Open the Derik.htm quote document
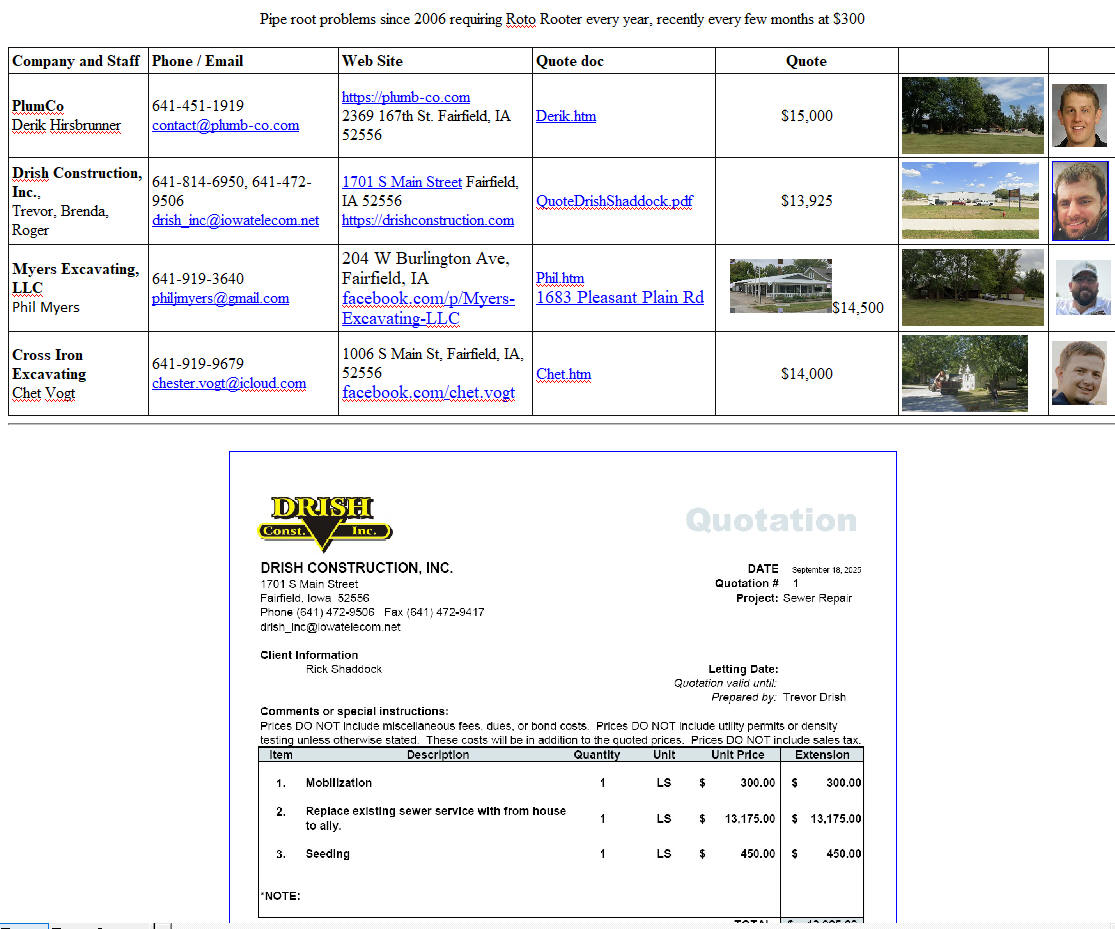This screenshot has height=929, width=1115. tap(565, 116)
